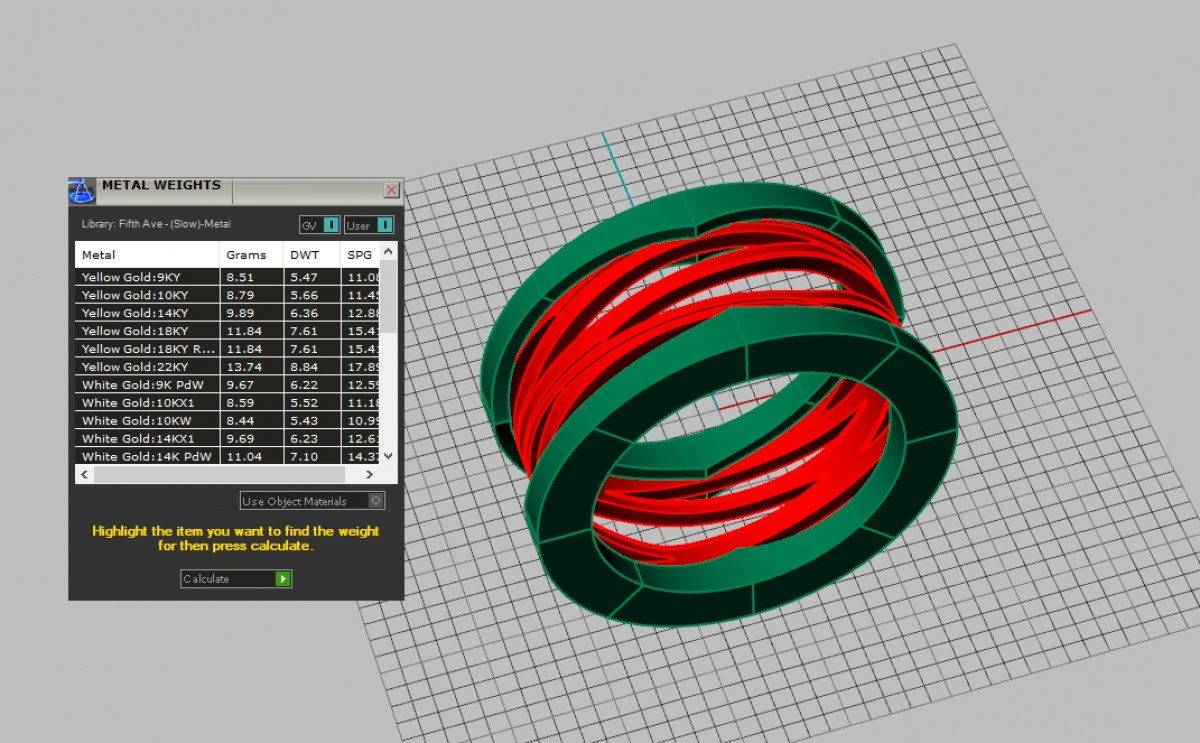The image size is (1200, 743).
Task: Pick the White Gold:14K PdW entry
Action: [x=146, y=457]
